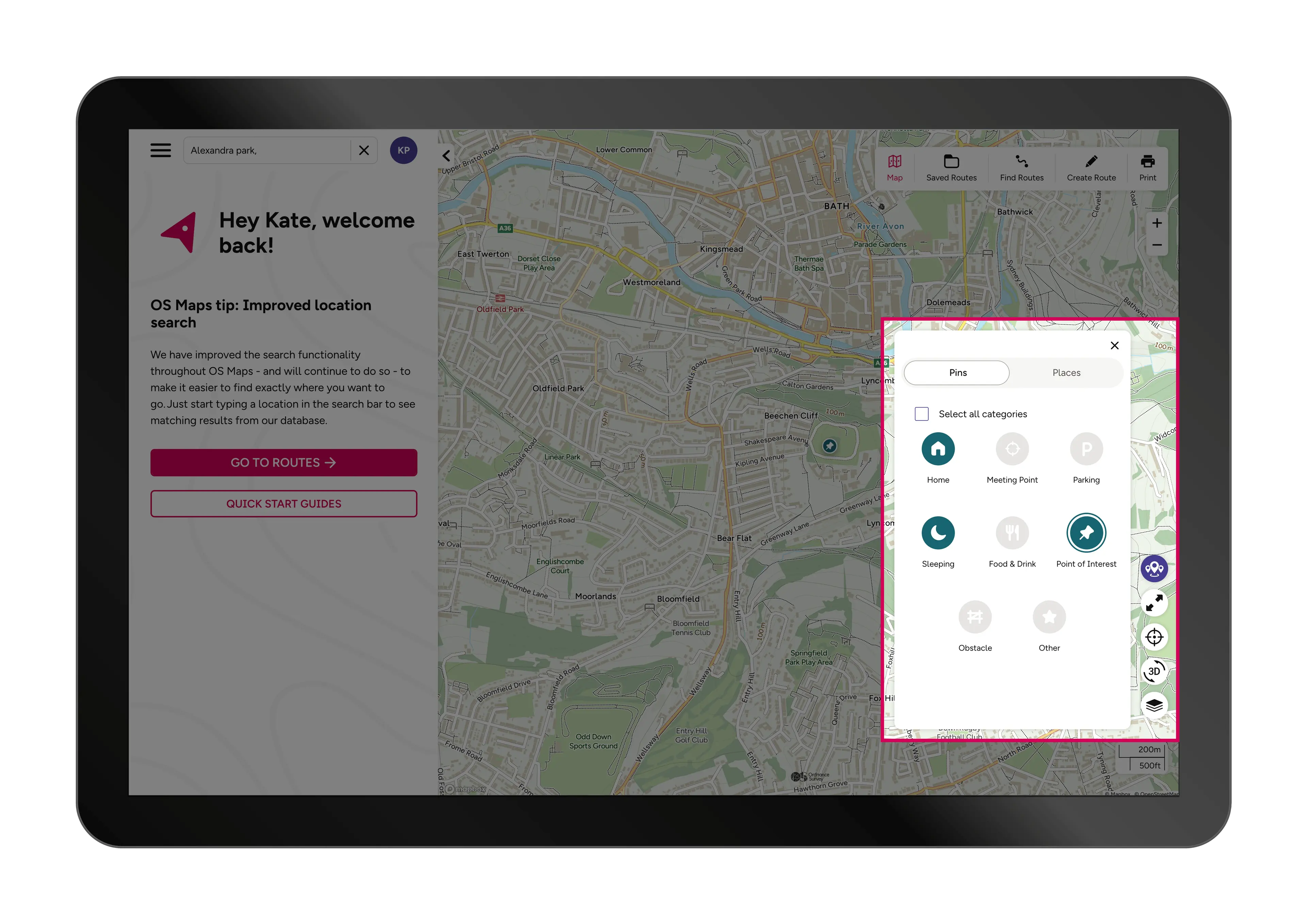Click the Beechen Cliff map label
The width and height of the screenshot is (1307, 924).
tap(791, 416)
